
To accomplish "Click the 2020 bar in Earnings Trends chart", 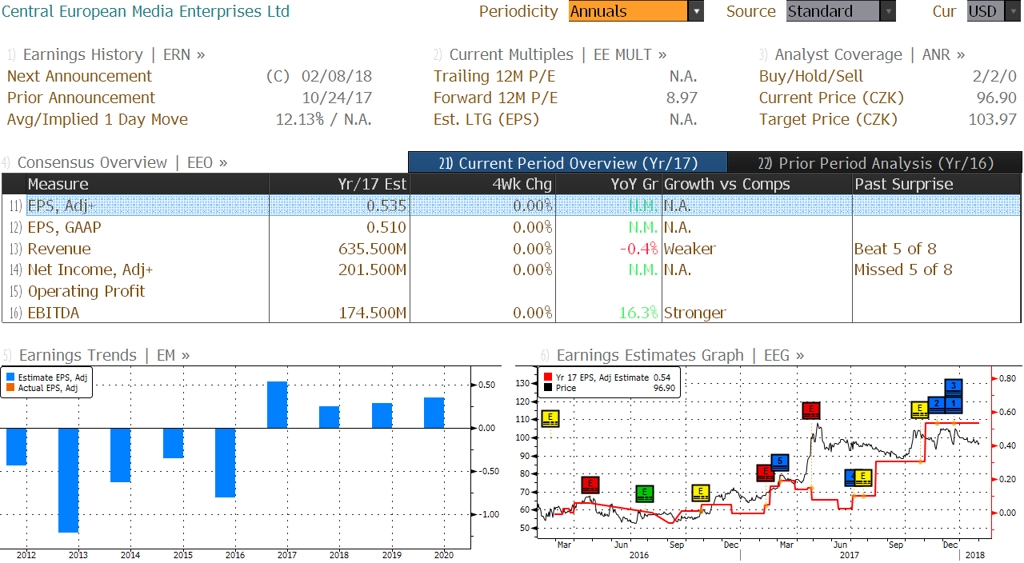I will click(434, 413).
